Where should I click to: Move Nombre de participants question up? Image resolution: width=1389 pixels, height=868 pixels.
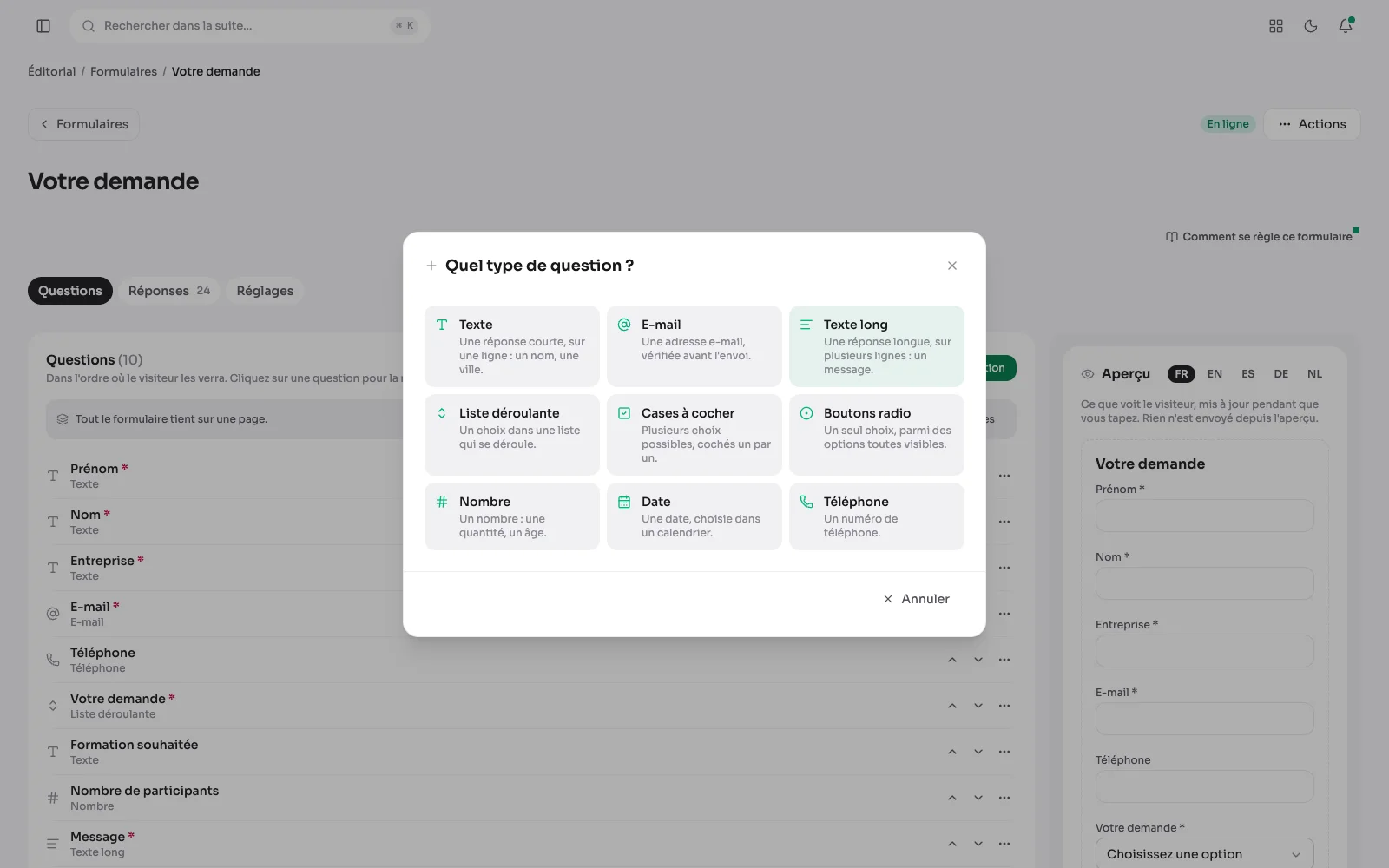tap(952, 798)
